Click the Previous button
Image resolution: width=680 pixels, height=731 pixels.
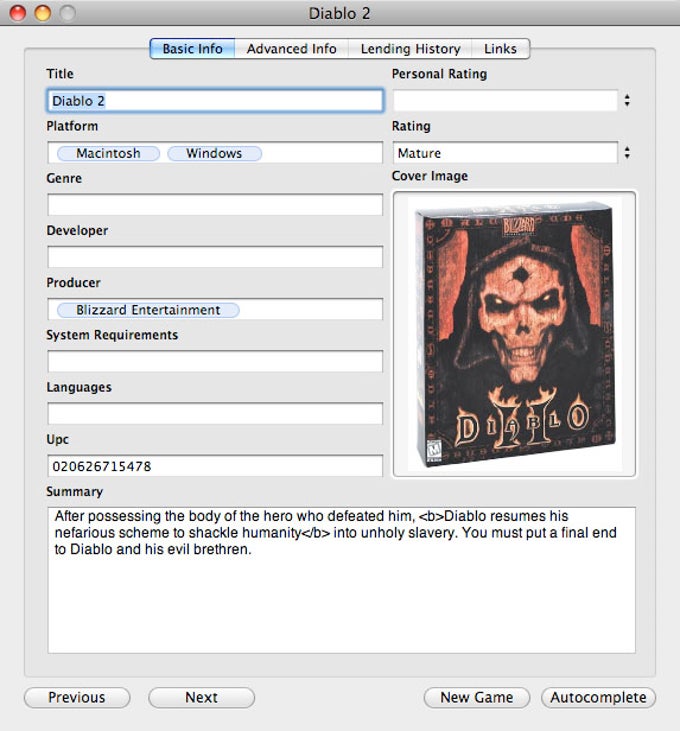coord(77,697)
